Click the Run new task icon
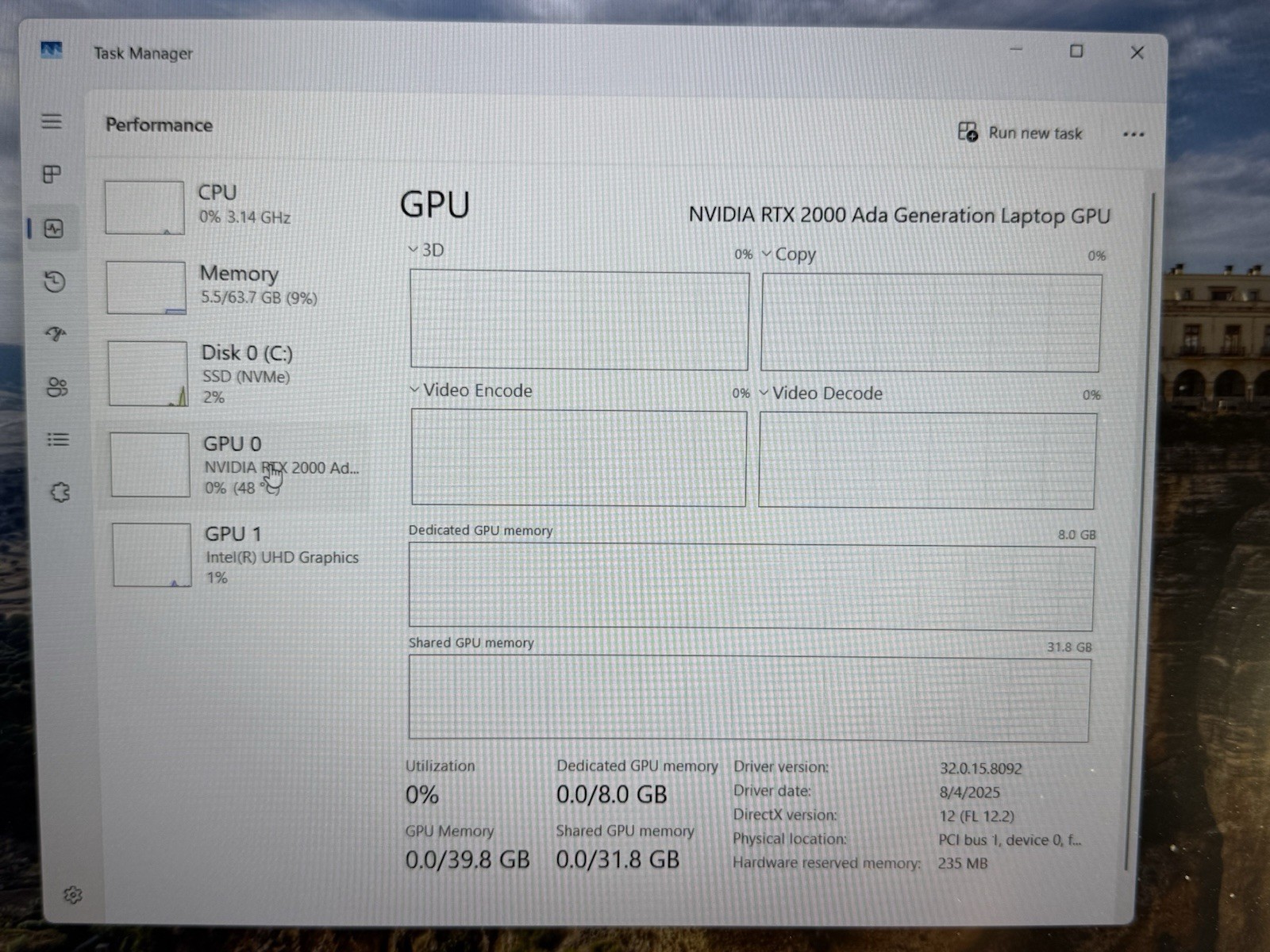The height and width of the screenshot is (952, 1270). pos(968,132)
